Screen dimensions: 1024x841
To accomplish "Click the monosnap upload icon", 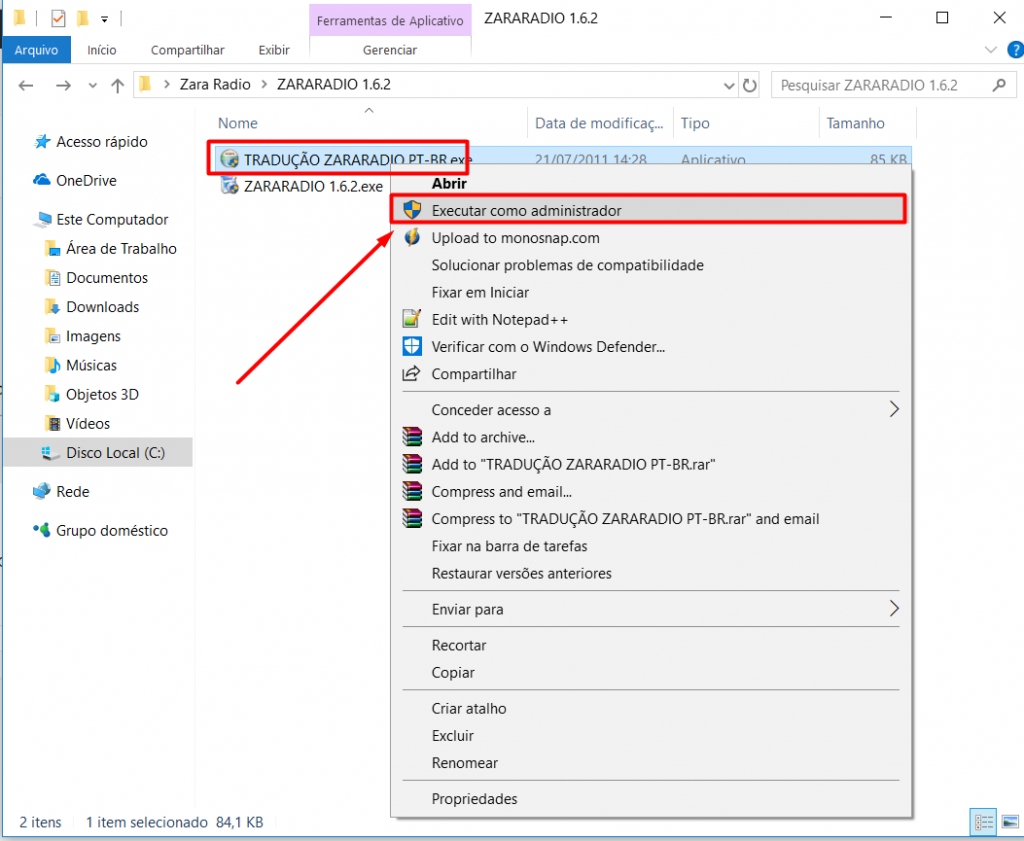I will 412,238.
